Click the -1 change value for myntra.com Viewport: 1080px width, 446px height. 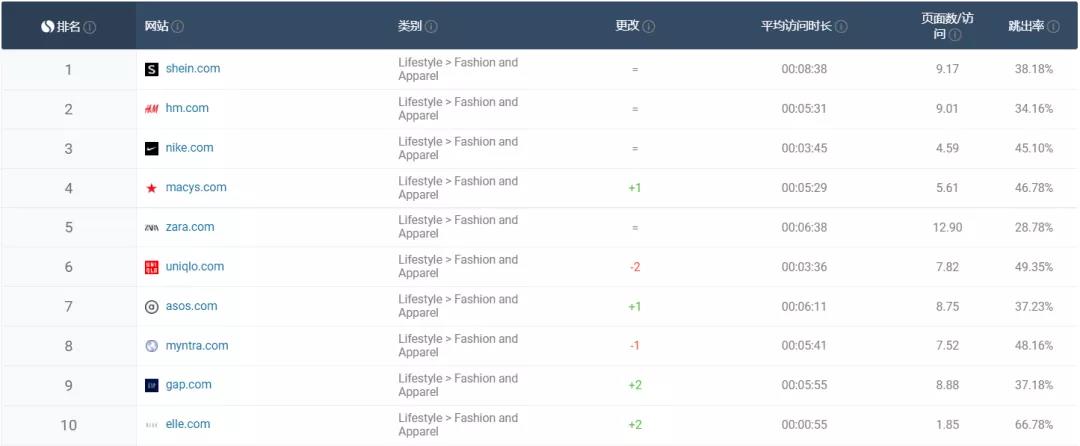pos(635,346)
